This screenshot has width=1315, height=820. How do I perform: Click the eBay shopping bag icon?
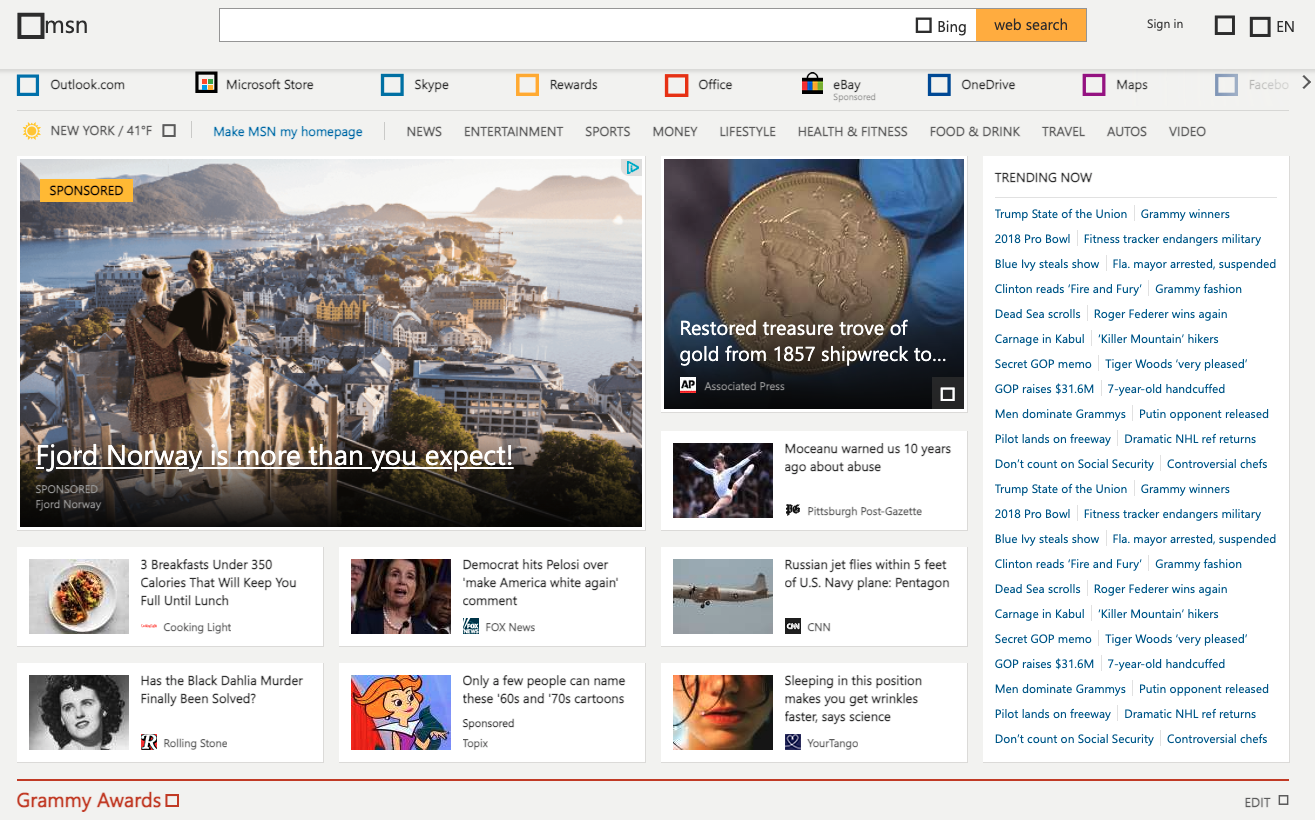tap(812, 85)
